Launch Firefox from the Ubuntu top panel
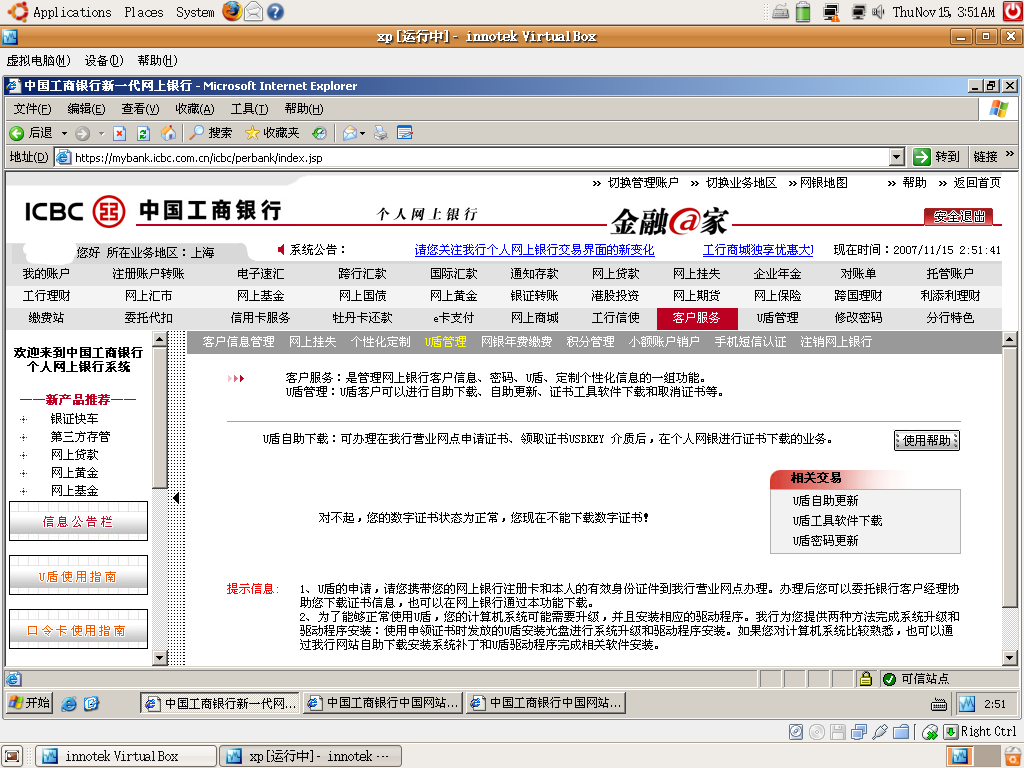Viewport: 1024px width, 768px height. pyautogui.click(x=231, y=11)
